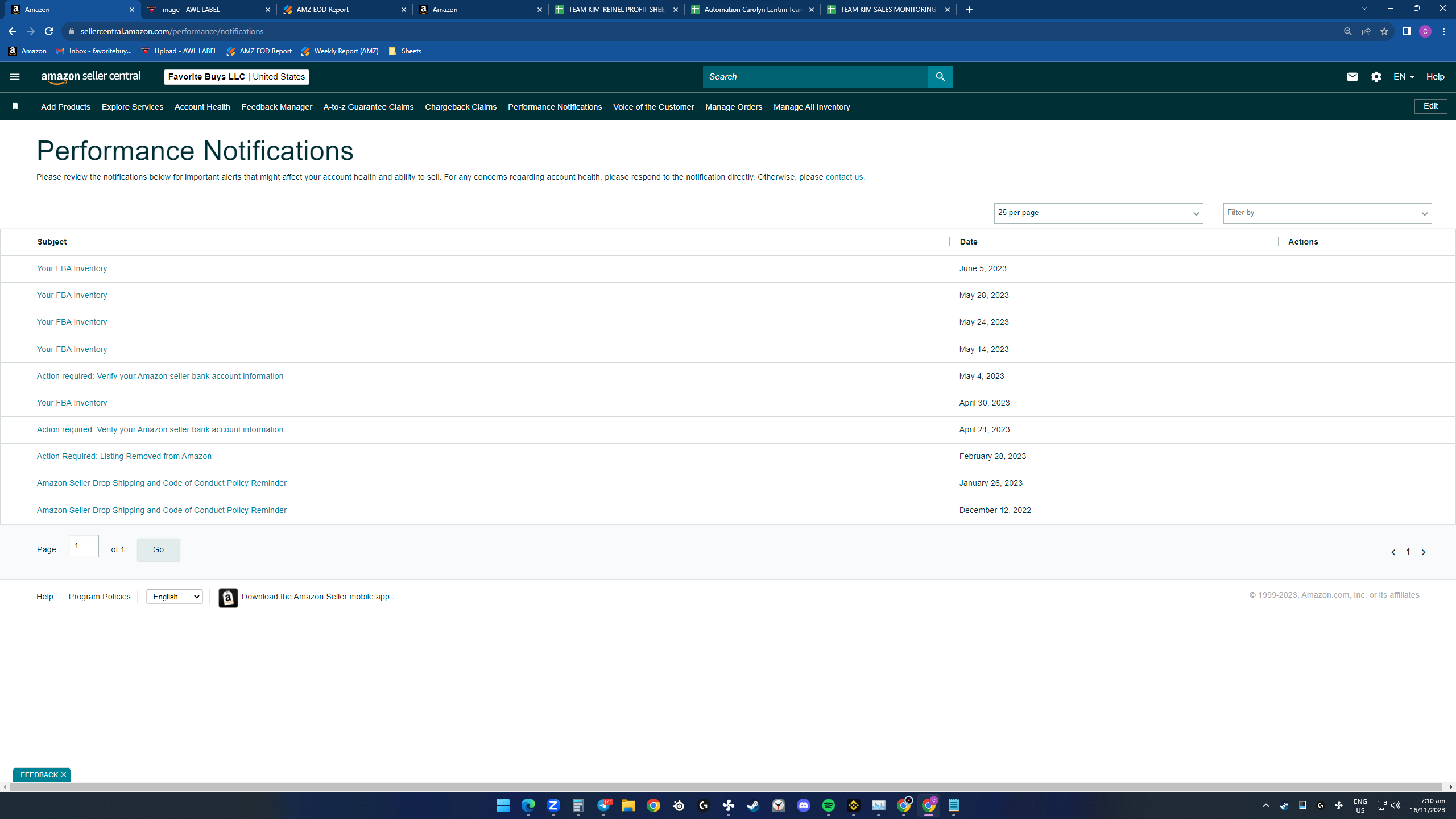Click the Edit button in the navigation bar
Viewport: 1456px width, 819px height.
click(x=1430, y=106)
